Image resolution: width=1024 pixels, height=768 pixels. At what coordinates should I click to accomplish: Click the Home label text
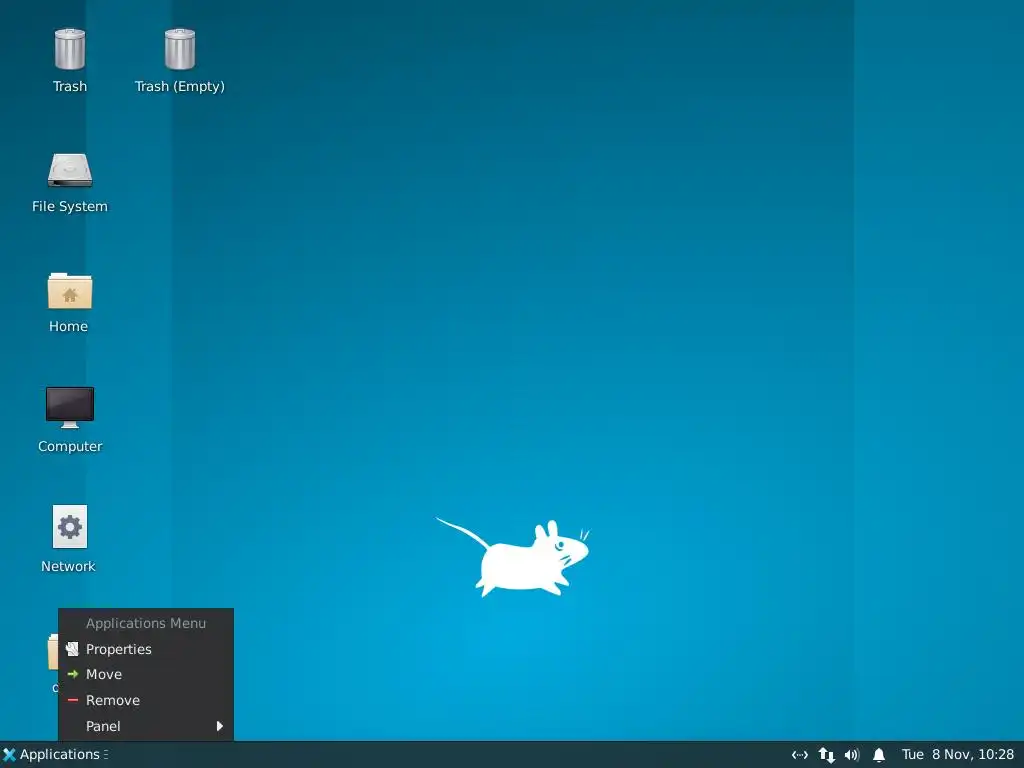coord(69,326)
